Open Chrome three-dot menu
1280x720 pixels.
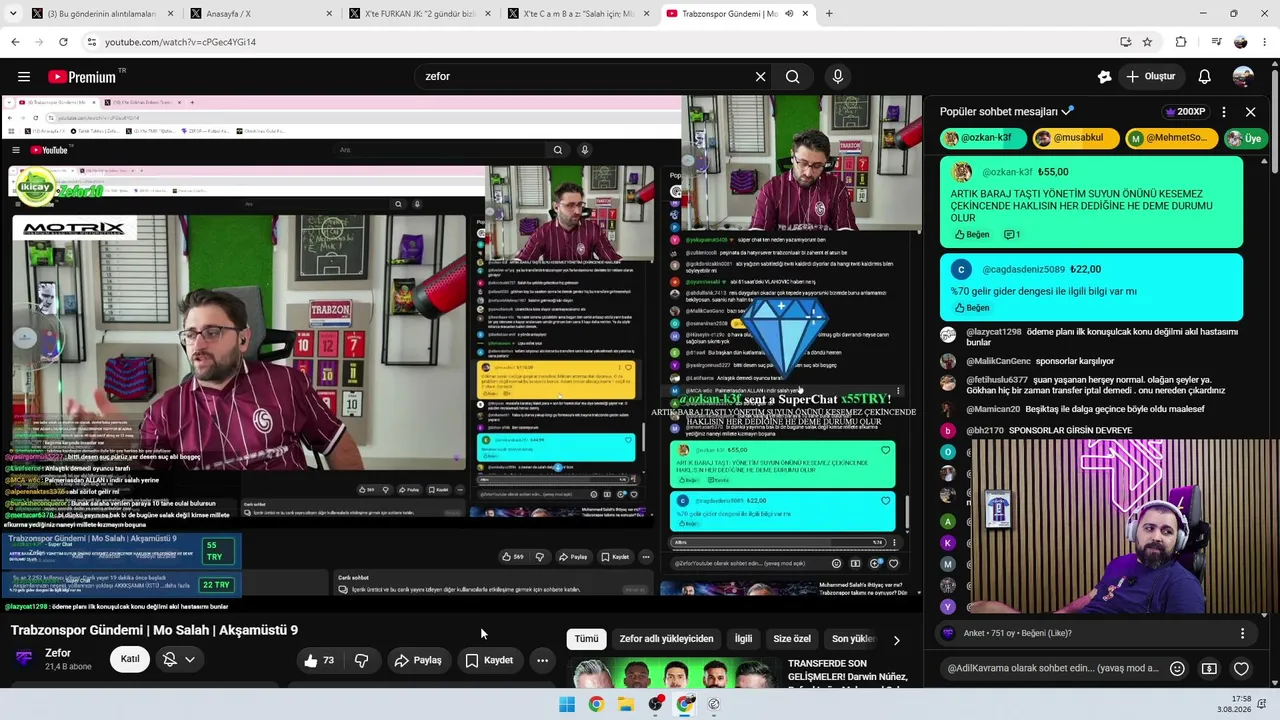[1265, 42]
